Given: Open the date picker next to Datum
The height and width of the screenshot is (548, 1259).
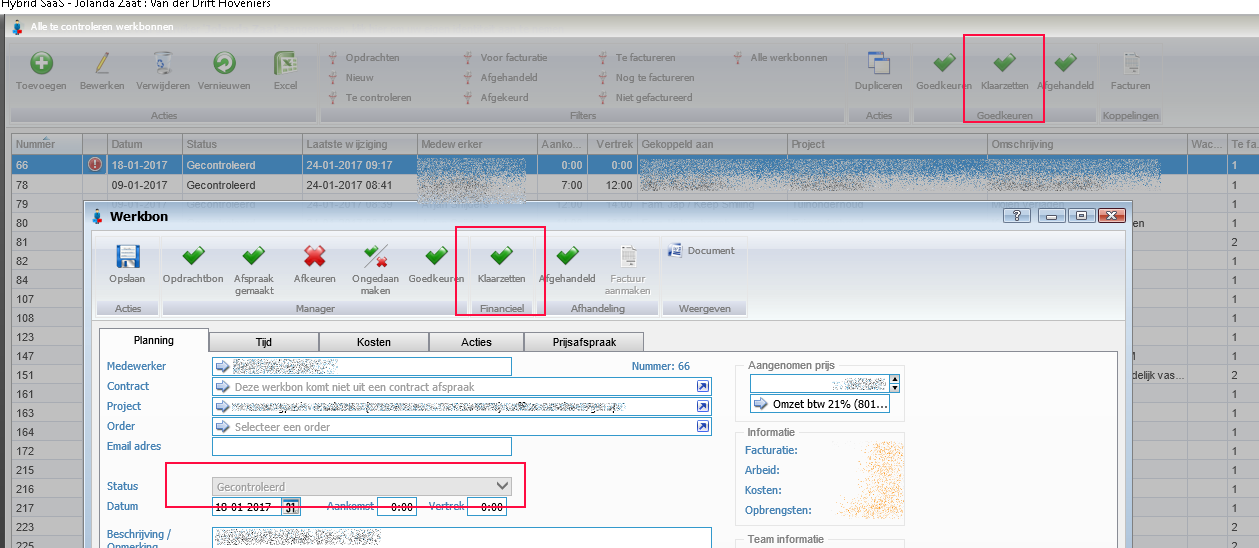Looking at the screenshot, I should [x=291, y=507].
